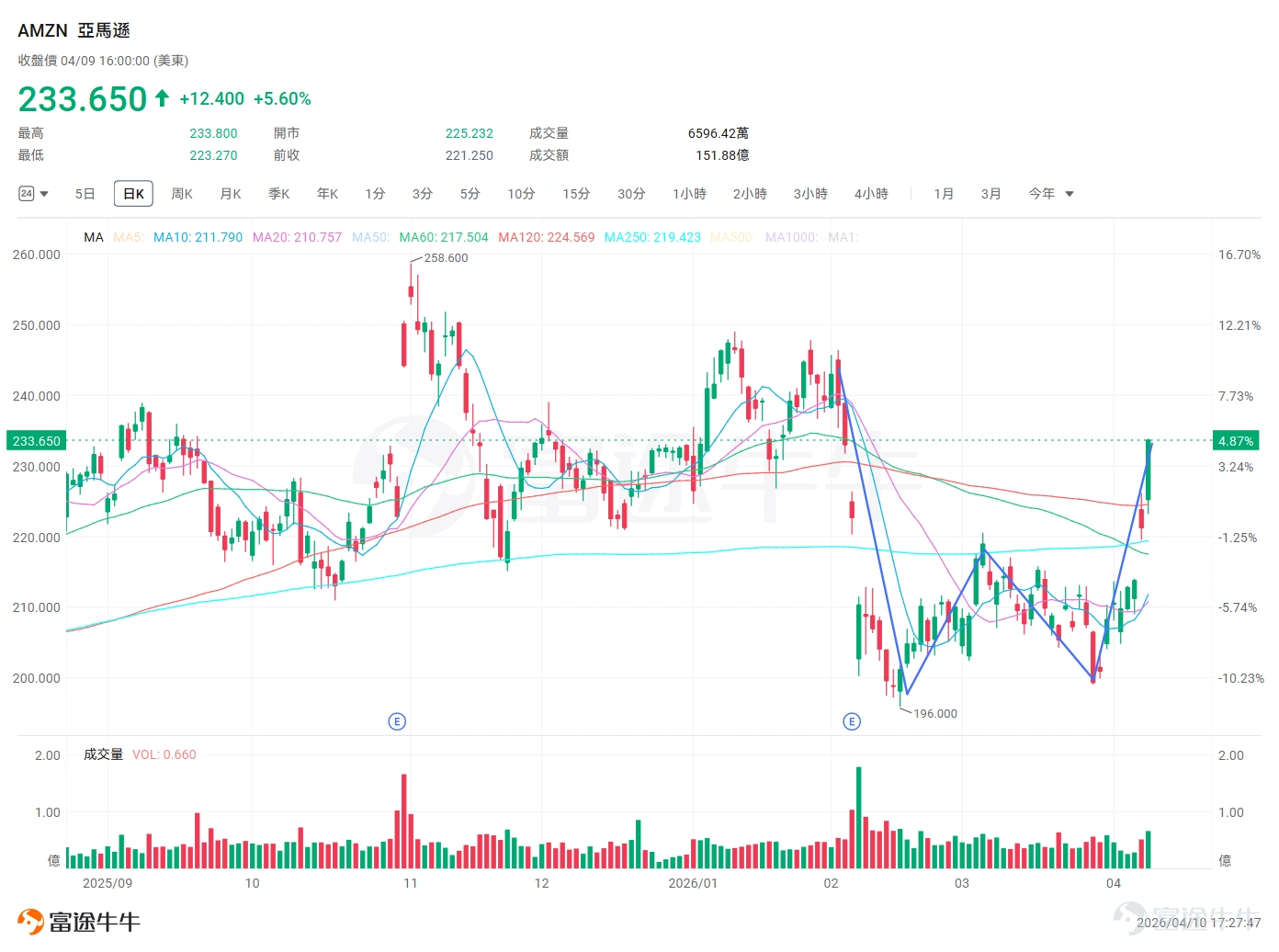Set range to 今年
1279x952 pixels.
(x=1042, y=194)
